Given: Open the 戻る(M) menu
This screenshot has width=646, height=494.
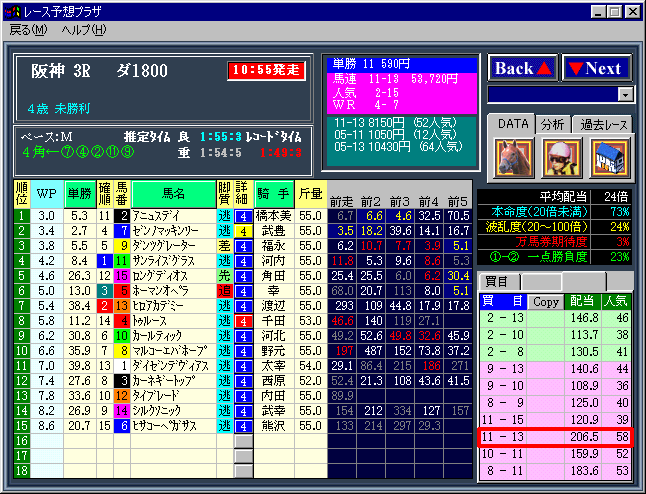Looking at the screenshot, I should (x=28, y=30).
